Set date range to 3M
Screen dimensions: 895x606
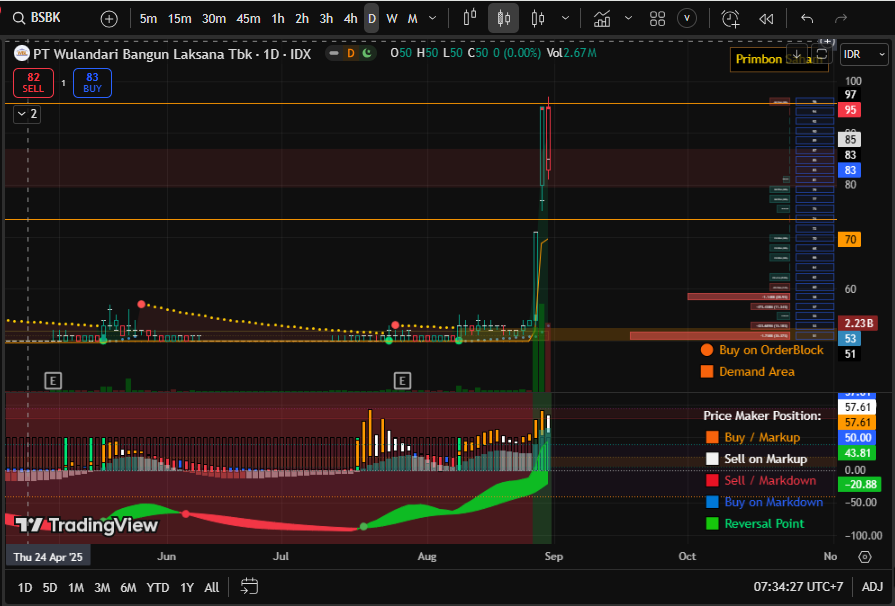[x=102, y=587]
